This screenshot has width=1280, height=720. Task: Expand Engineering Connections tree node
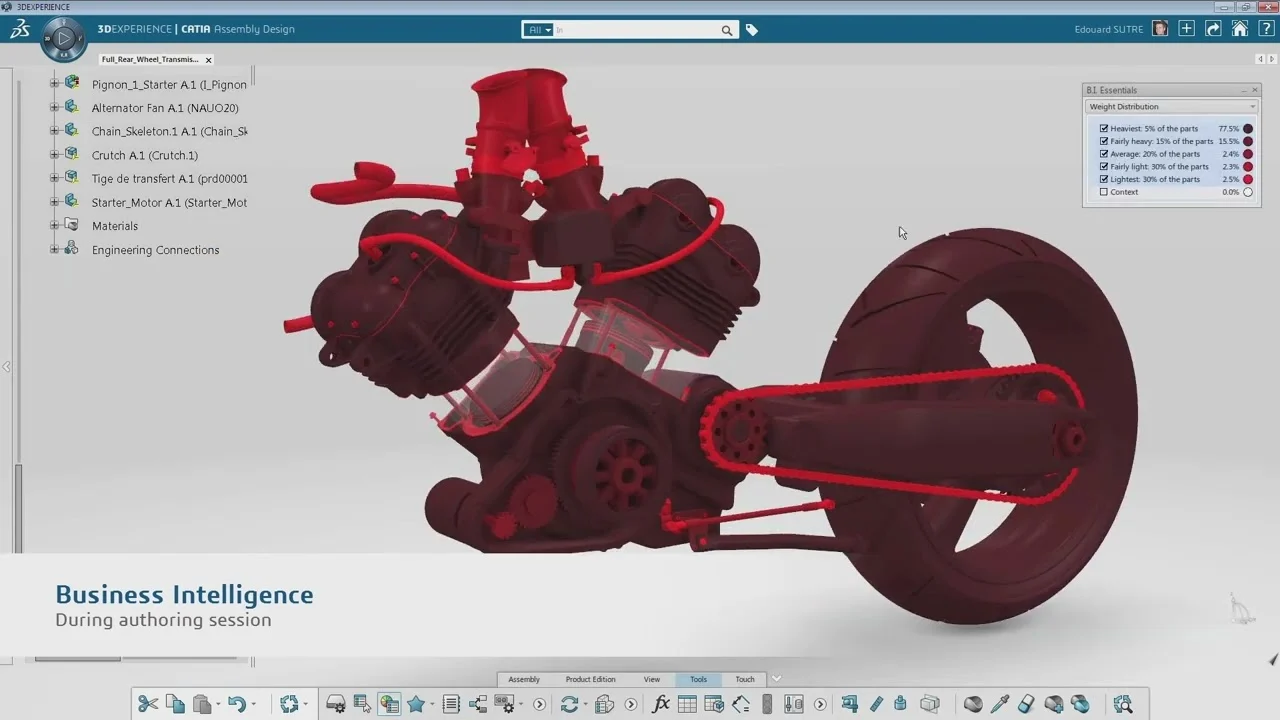(x=54, y=250)
